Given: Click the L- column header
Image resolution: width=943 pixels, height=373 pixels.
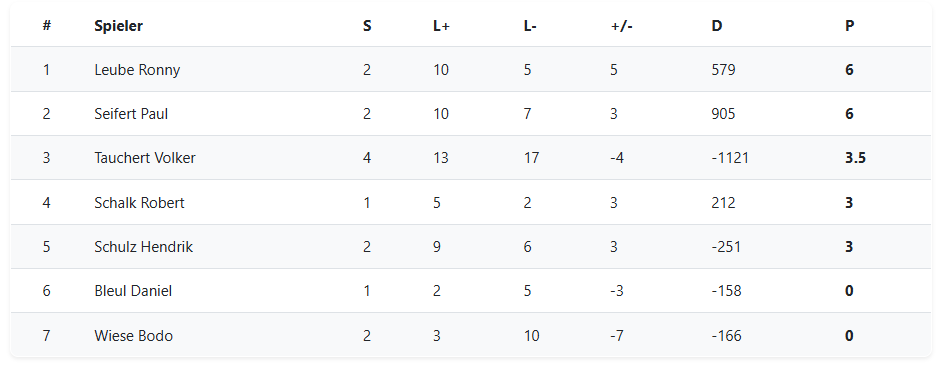Looking at the screenshot, I should [530, 26].
